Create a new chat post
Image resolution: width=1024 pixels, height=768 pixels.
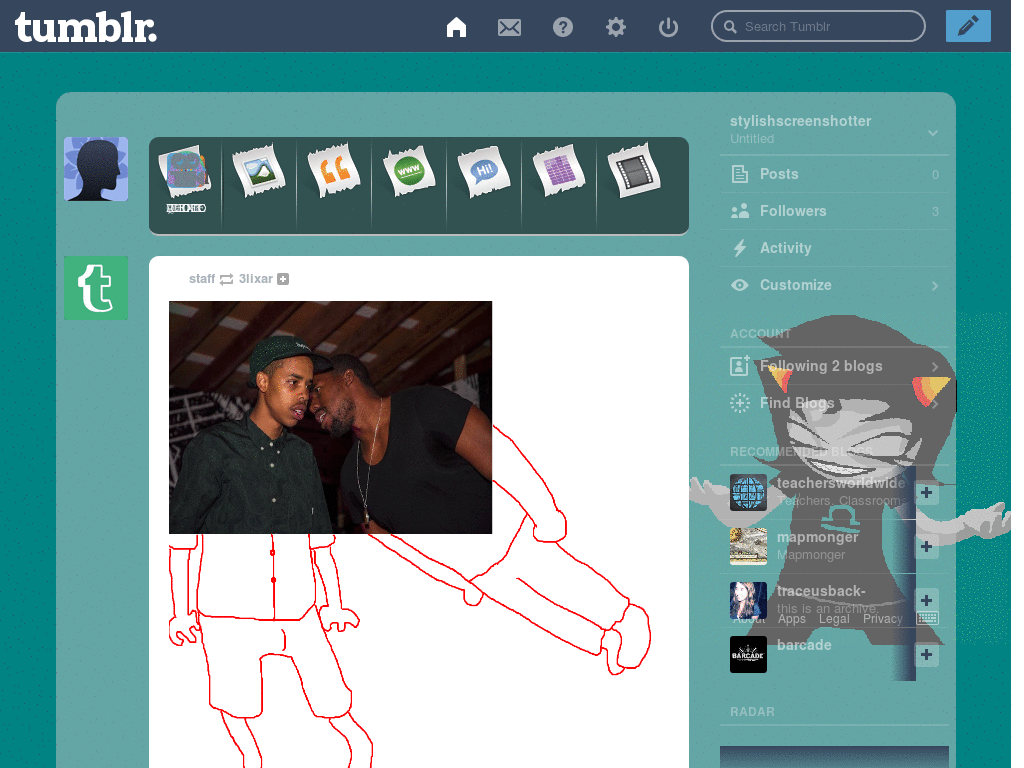click(x=484, y=172)
